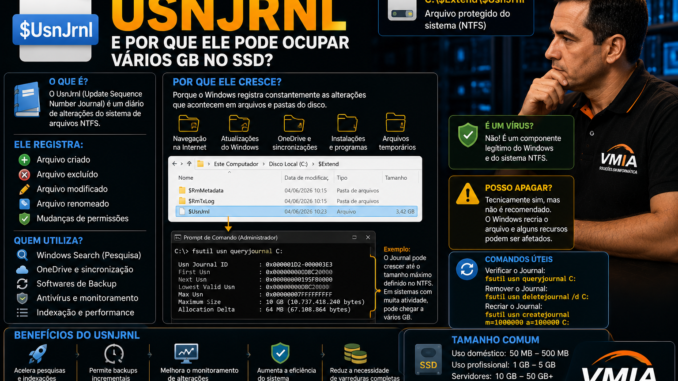Click the 'Prompt de Comando (Administrador)' title bar
678x381 pixels.
[273, 237]
